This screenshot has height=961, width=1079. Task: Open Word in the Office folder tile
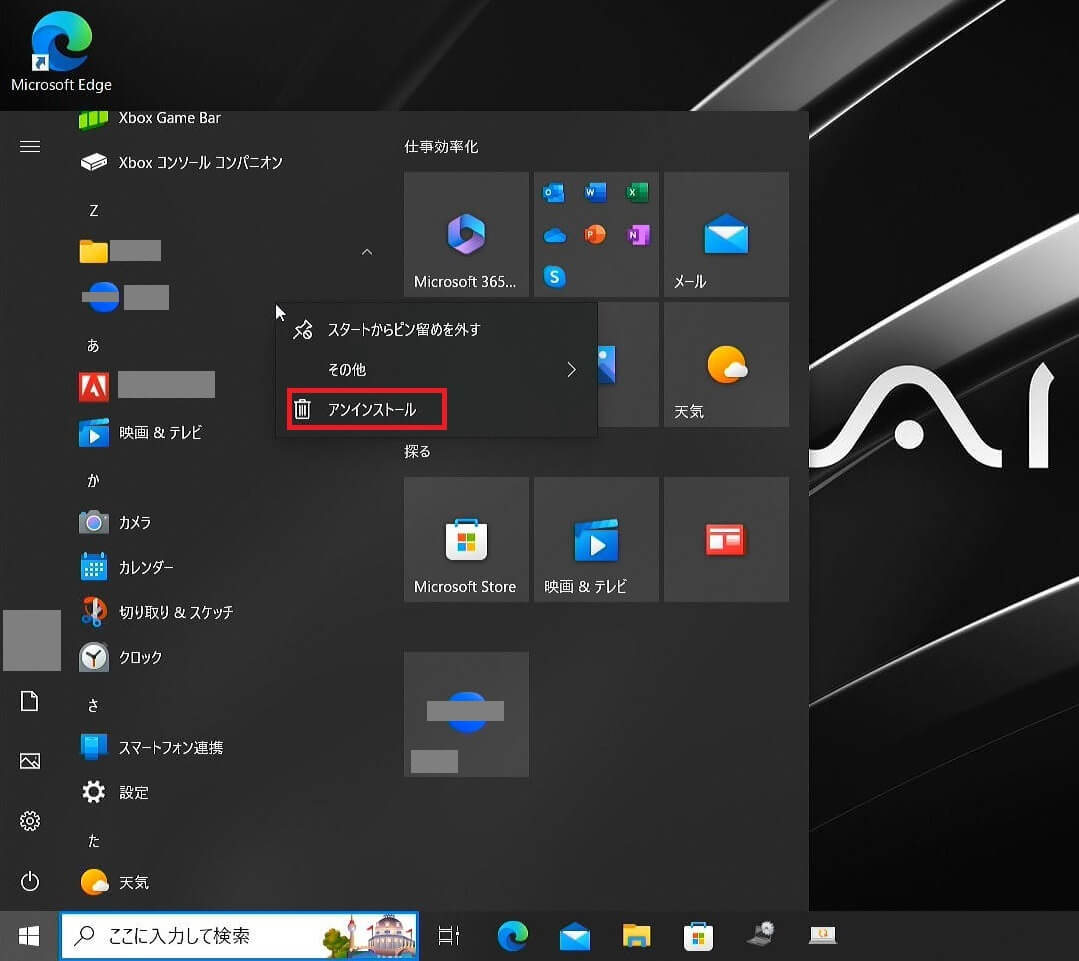click(x=595, y=193)
